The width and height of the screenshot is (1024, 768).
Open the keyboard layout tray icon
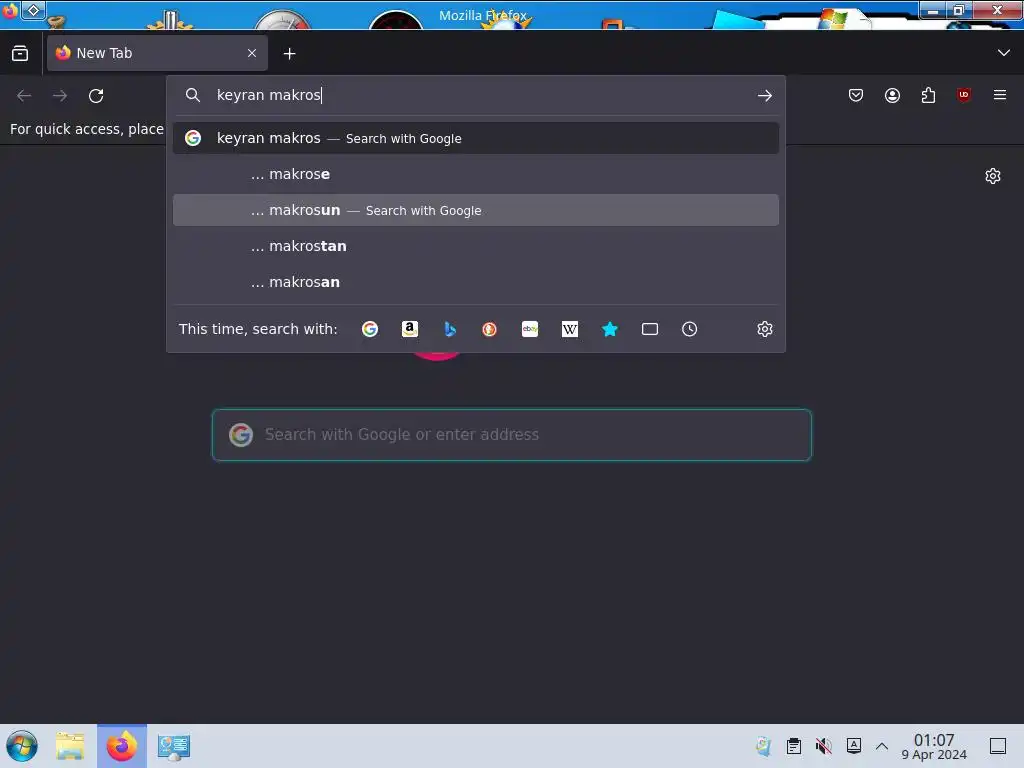(854, 746)
